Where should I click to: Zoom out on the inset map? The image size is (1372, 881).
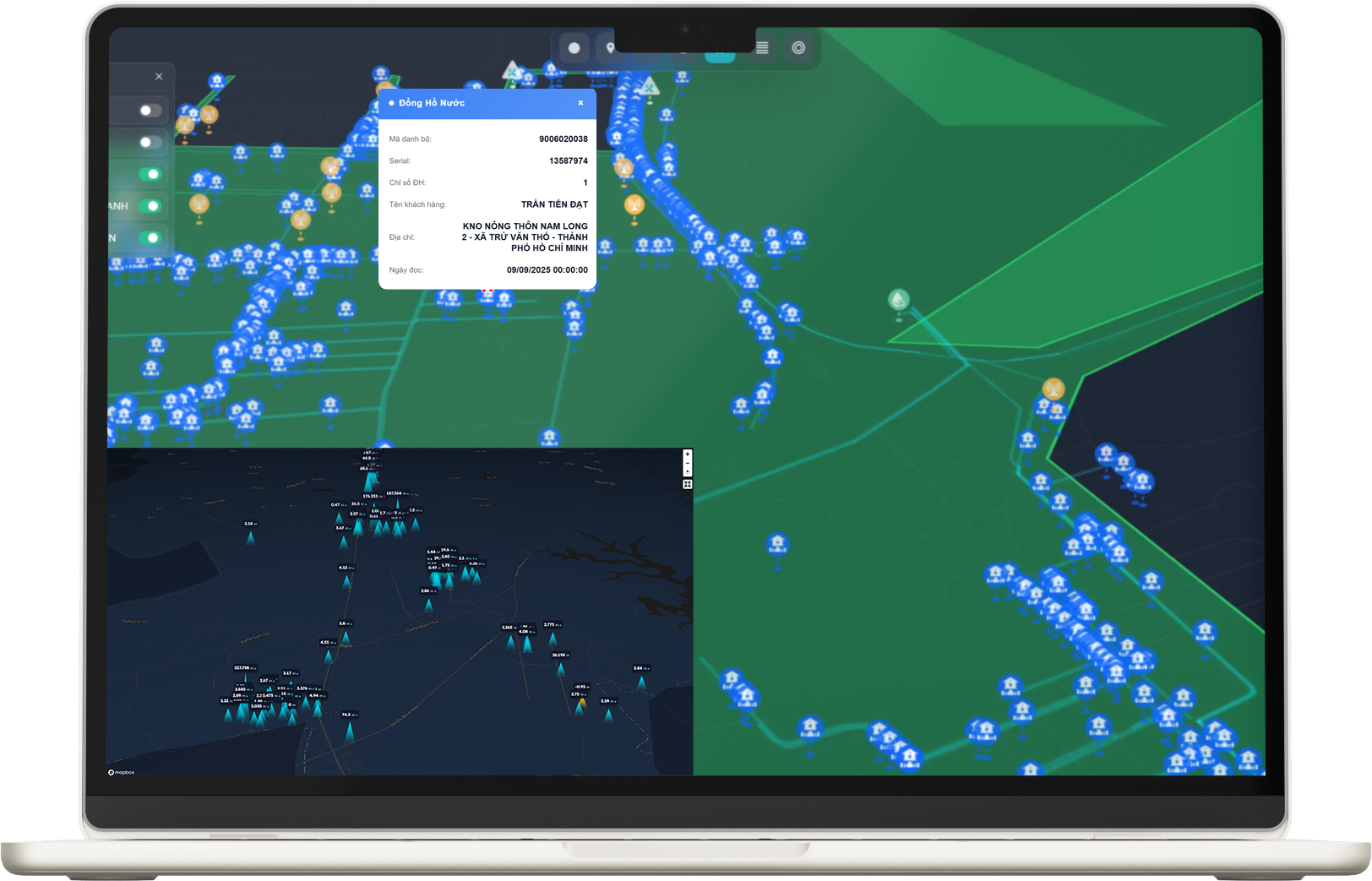(687, 463)
